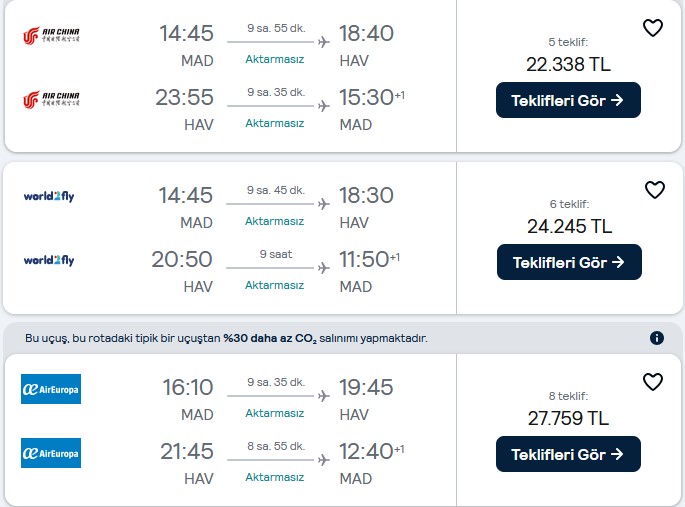Image resolution: width=685 pixels, height=507 pixels.
Task: Toggle heart on World2fly 24.245 TL flight
Action: point(654,190)
